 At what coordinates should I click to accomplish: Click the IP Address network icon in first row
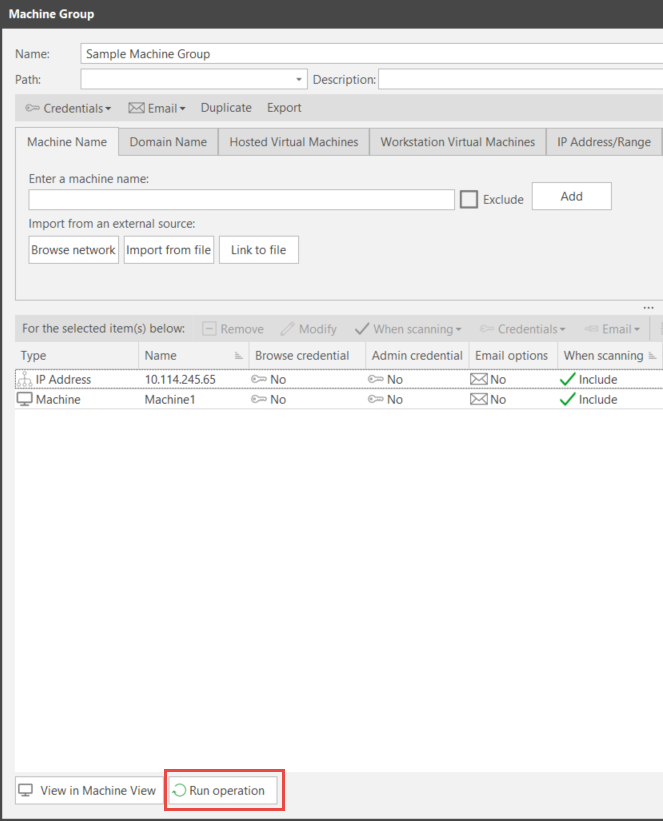[x=25, y=379]
